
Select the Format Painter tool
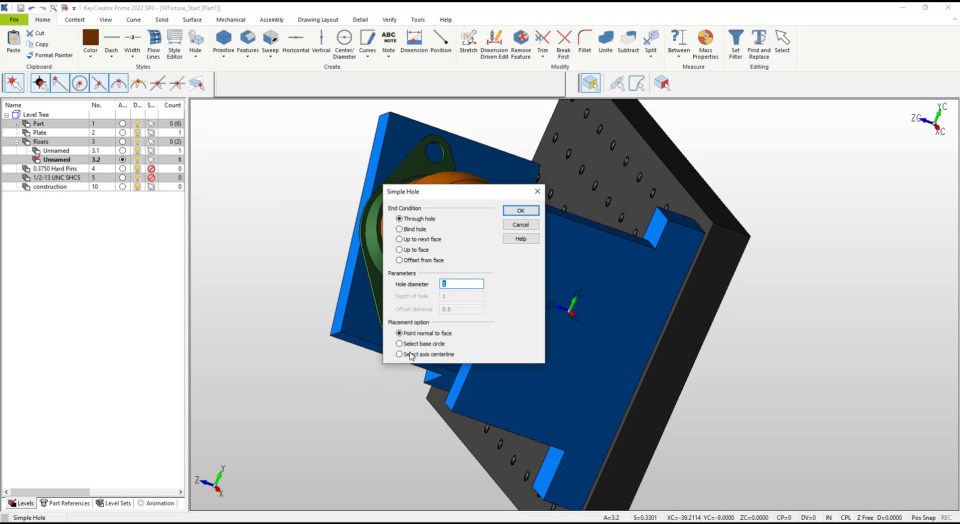pos(49,55)
